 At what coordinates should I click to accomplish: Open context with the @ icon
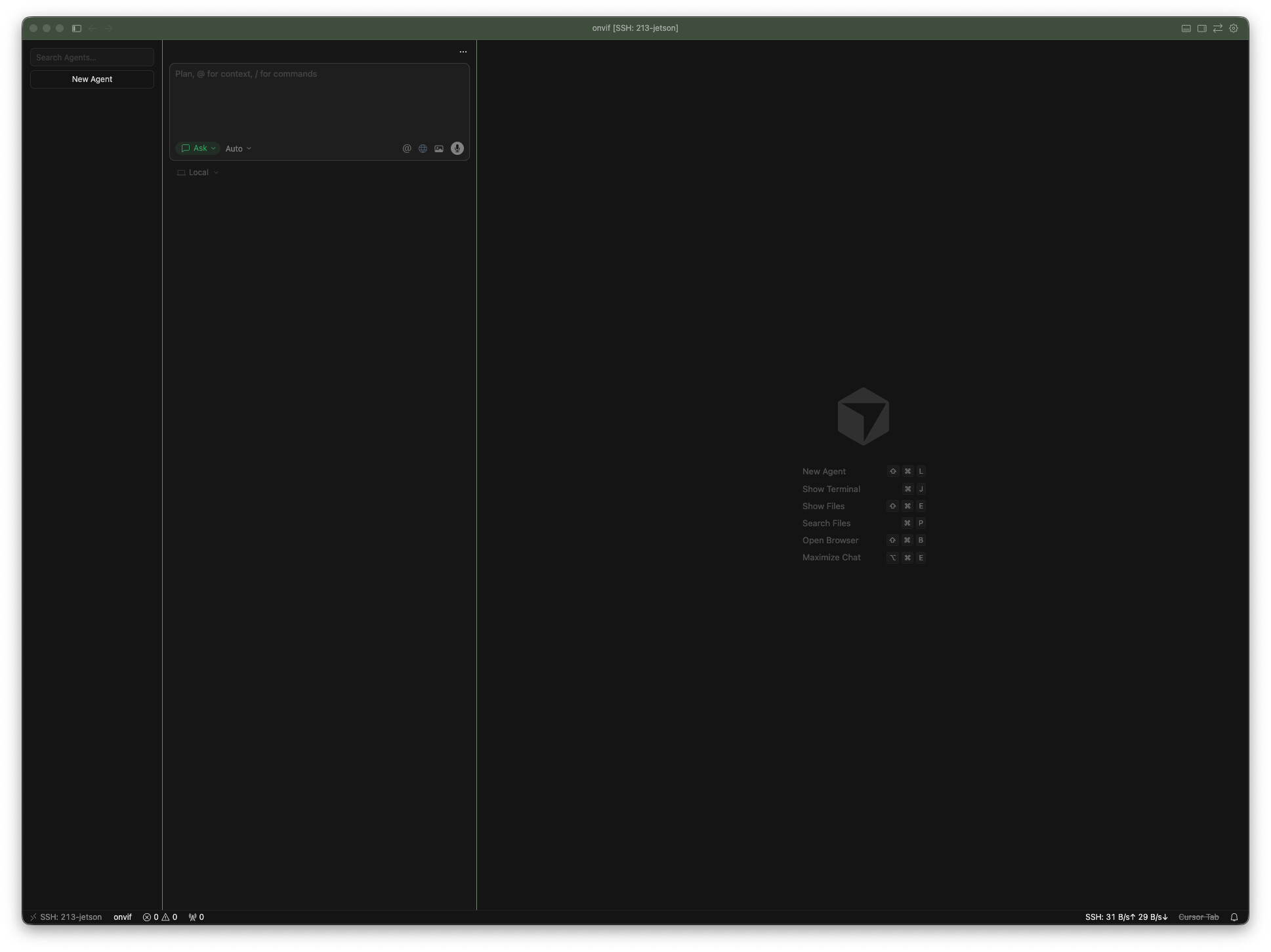(407, 148)
